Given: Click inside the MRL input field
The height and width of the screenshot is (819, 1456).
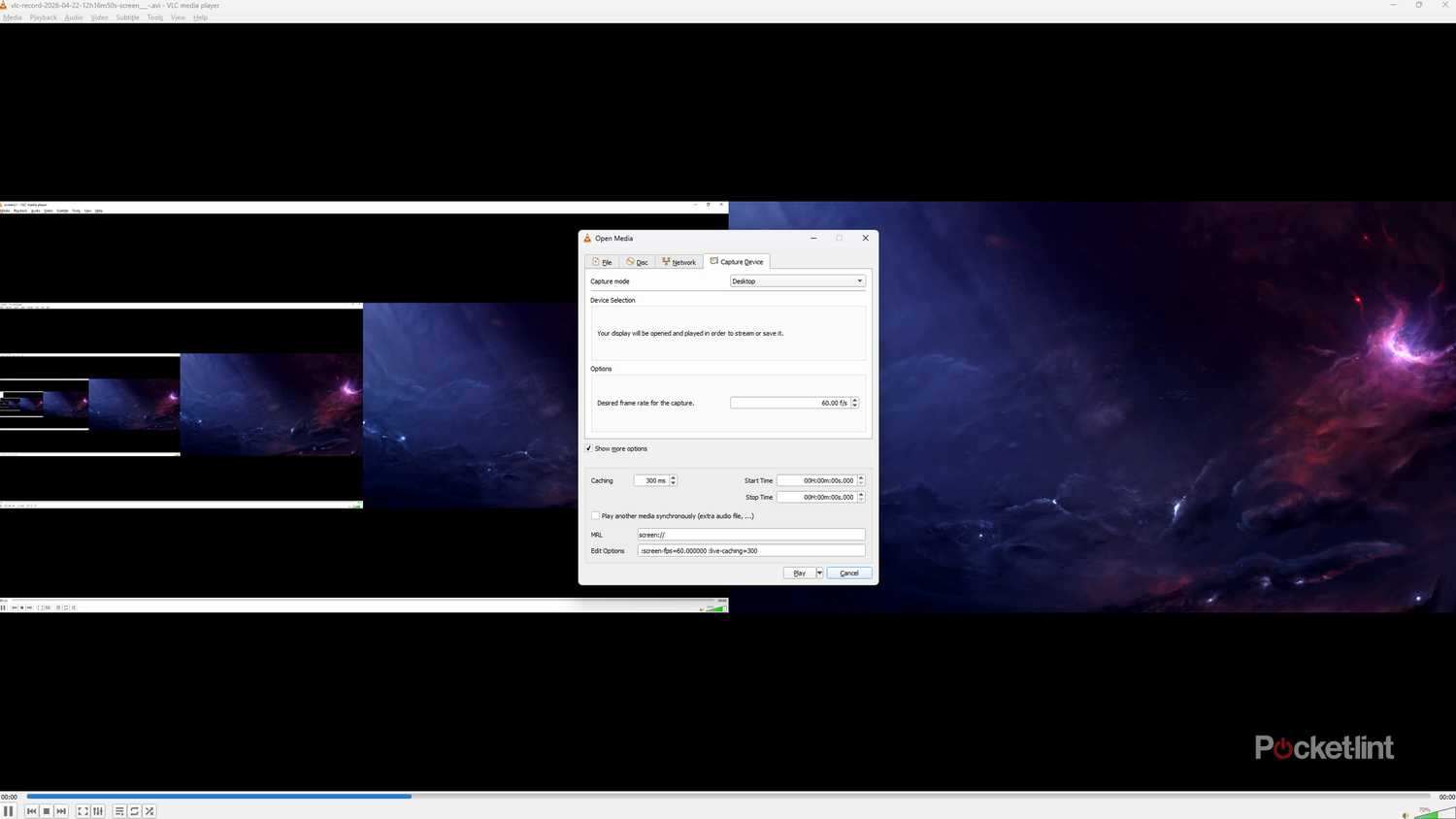Looking at the screenshot, I should pyautogui.click(x=749, y=535).
